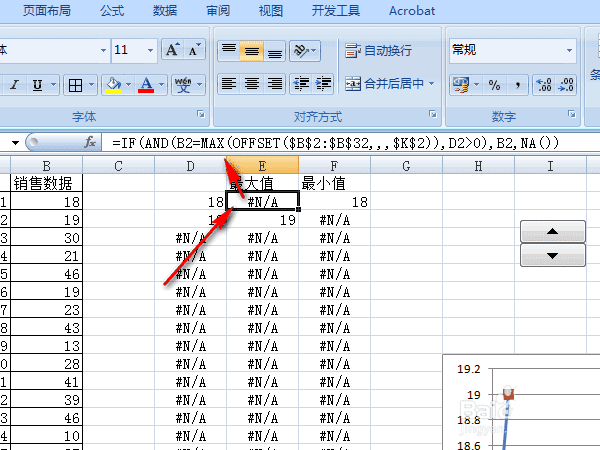The width and height of the screenshot is (600, 450).
Task: Select cell E3 with value 19
Action: point(262,220)
